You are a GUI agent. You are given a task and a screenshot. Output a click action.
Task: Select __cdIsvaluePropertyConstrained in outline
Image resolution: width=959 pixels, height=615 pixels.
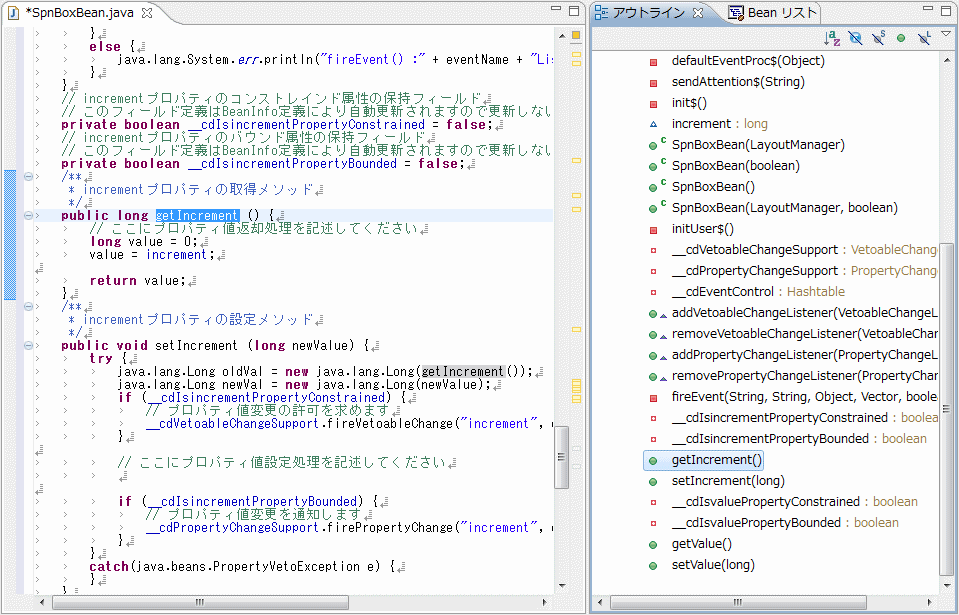(x=794, y=501)
